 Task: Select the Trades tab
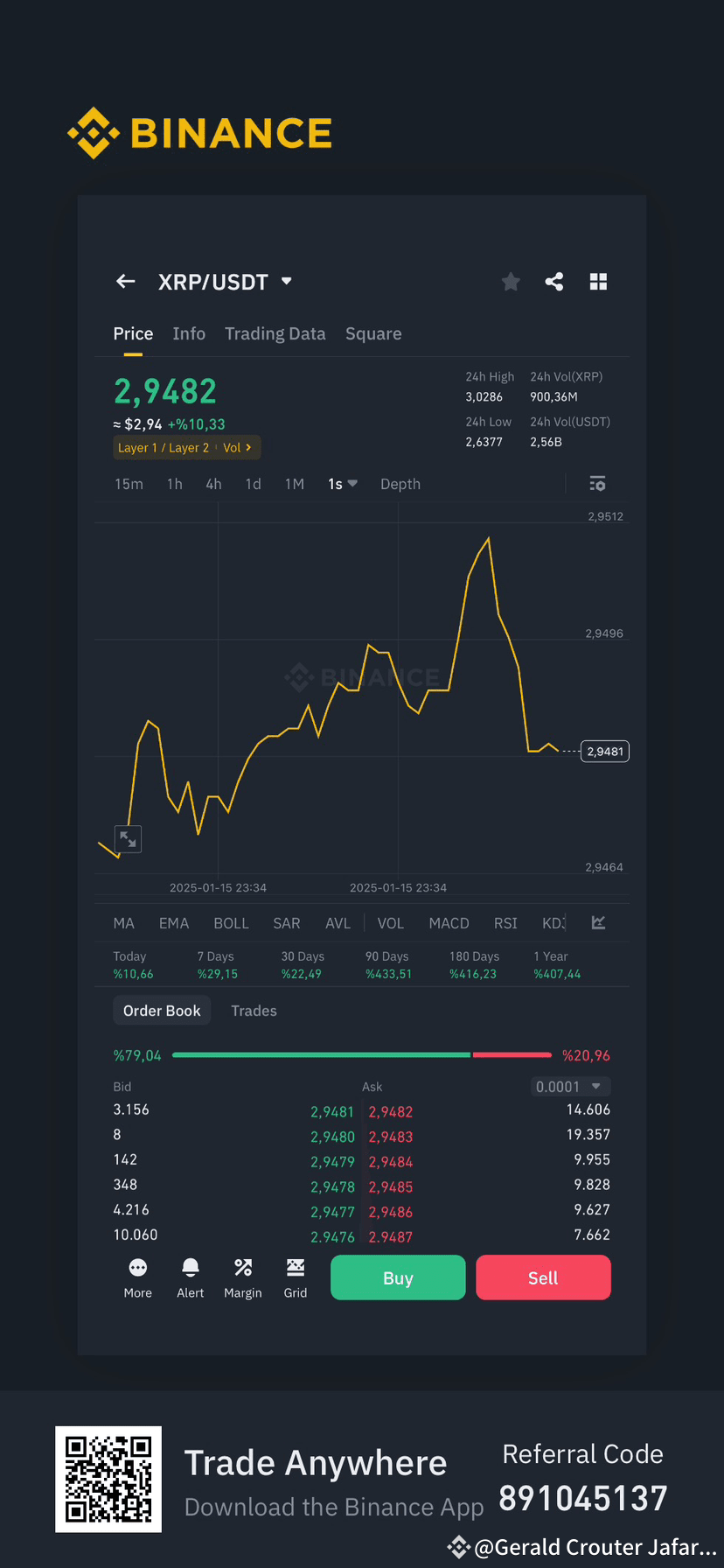[x=254, y=1011]
